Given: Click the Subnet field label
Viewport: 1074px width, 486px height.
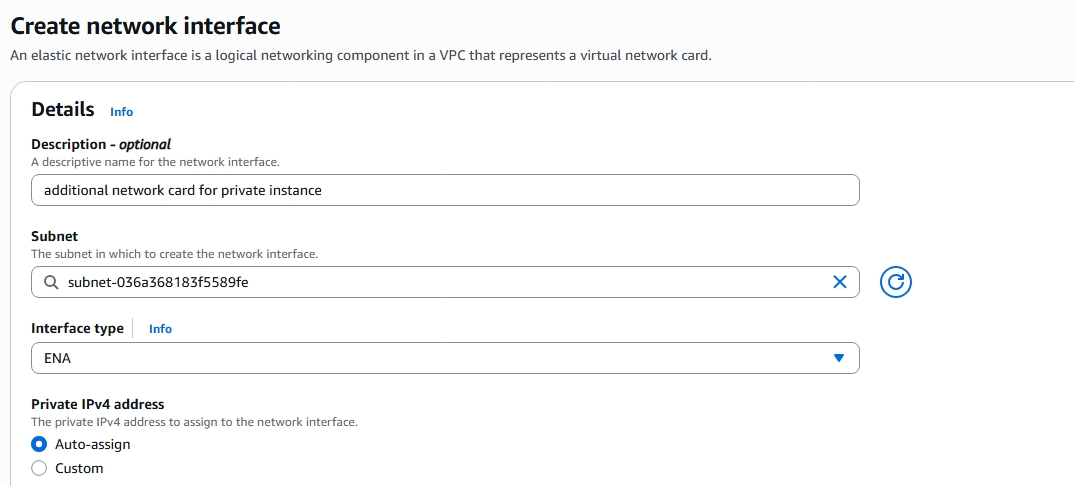Looking at the screenshot, I should click(55, 237).
